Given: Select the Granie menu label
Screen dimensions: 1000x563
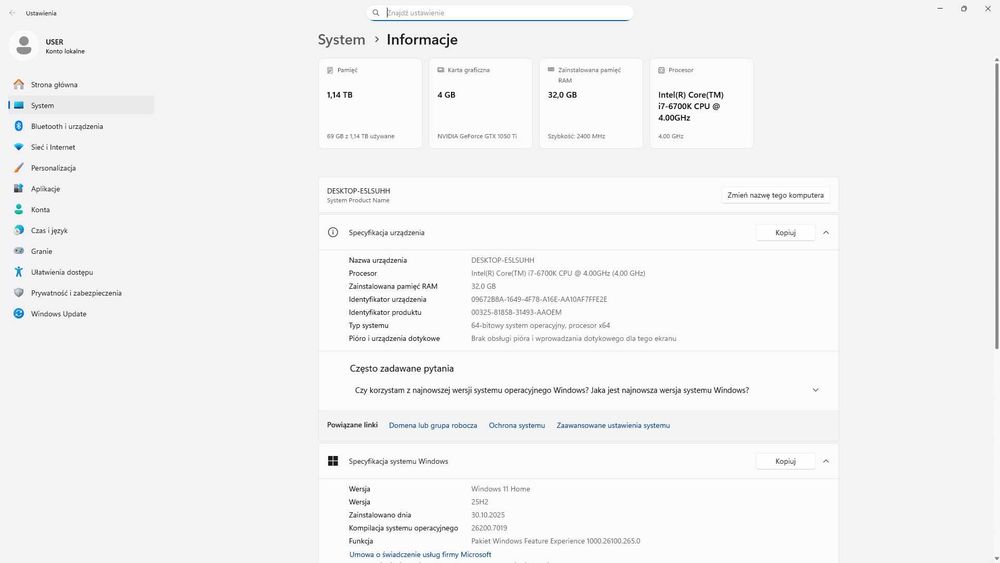Looking at the screenshot, I should coord(41,251).
